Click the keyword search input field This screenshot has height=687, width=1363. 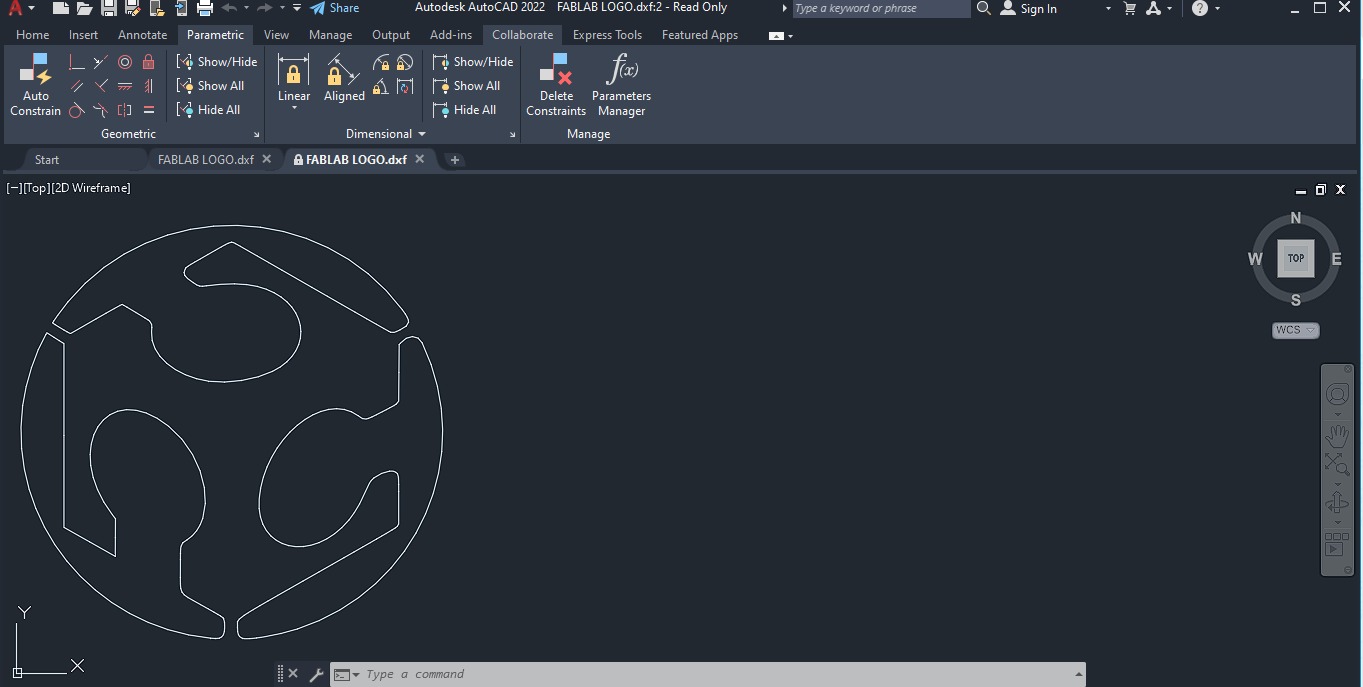[x=881, y=8]
